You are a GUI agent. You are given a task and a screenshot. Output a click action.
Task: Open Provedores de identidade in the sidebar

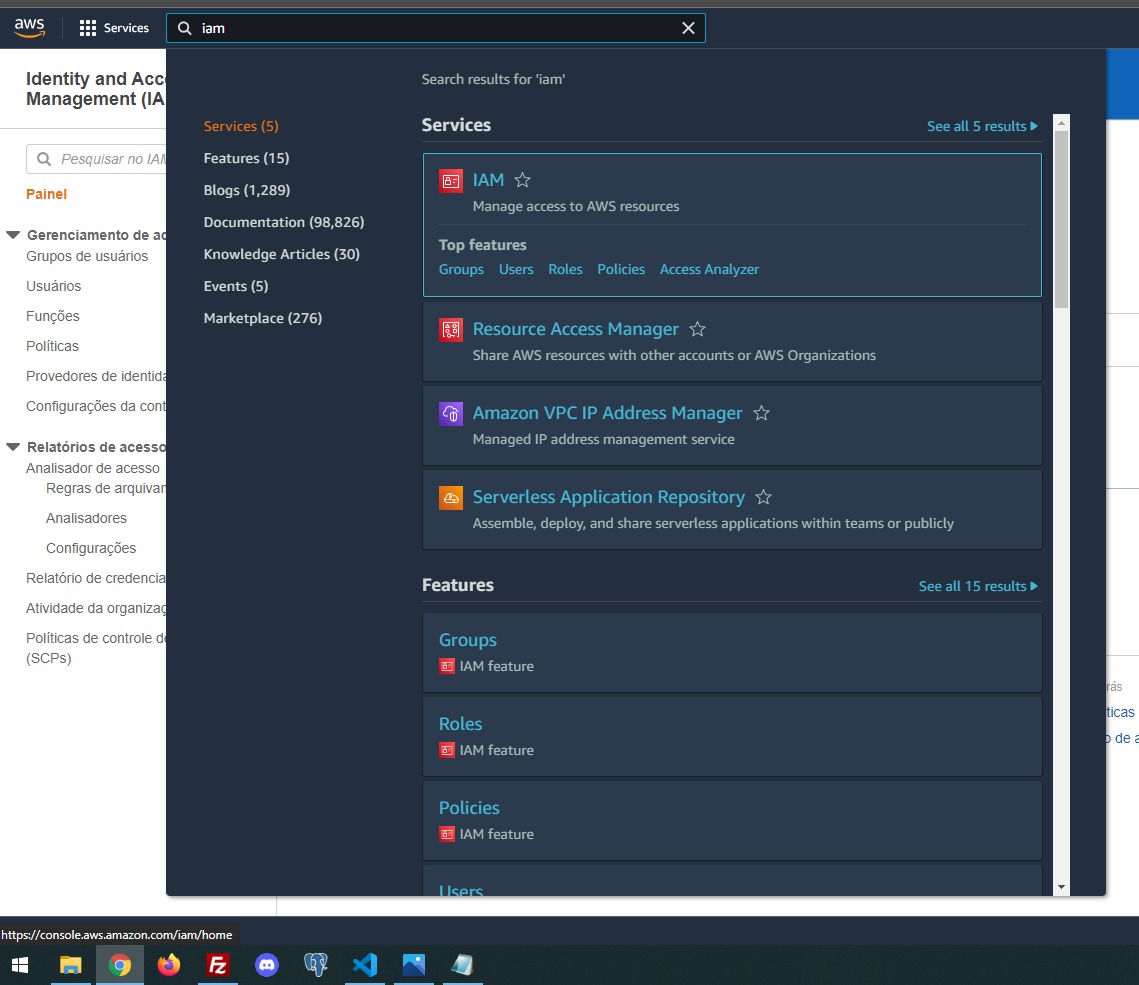pyautogui.click(x=96, y=376)
